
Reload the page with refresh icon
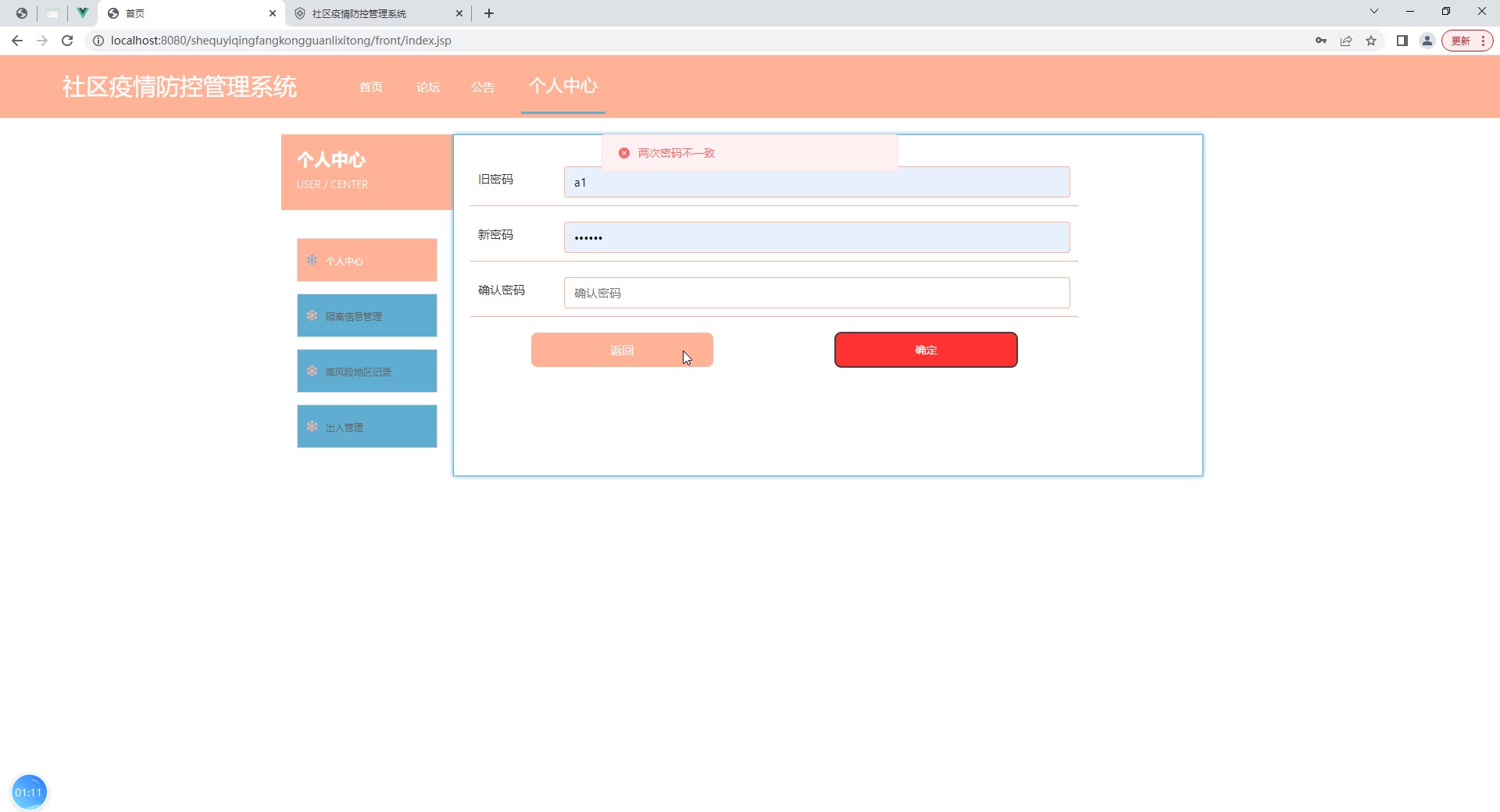click(67, 41)
